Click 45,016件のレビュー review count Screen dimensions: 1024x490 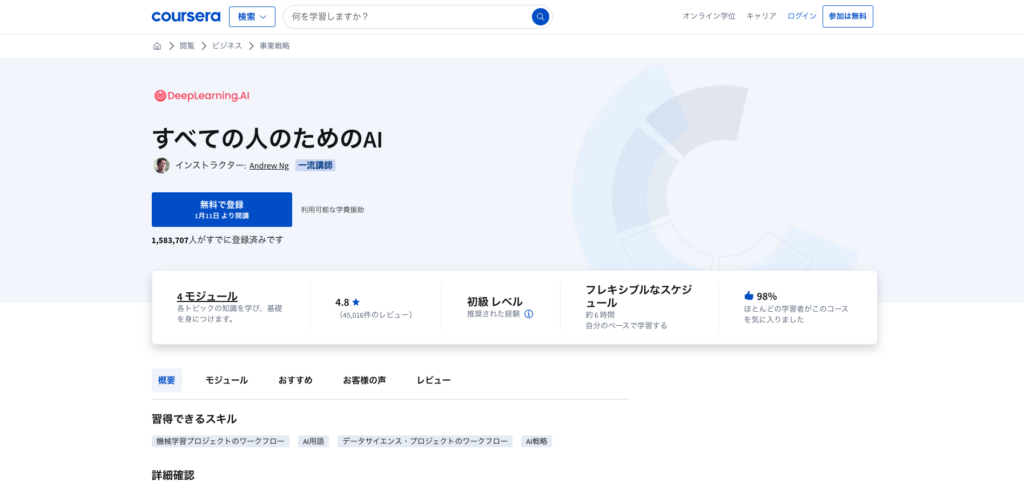[x=376, y=315]
